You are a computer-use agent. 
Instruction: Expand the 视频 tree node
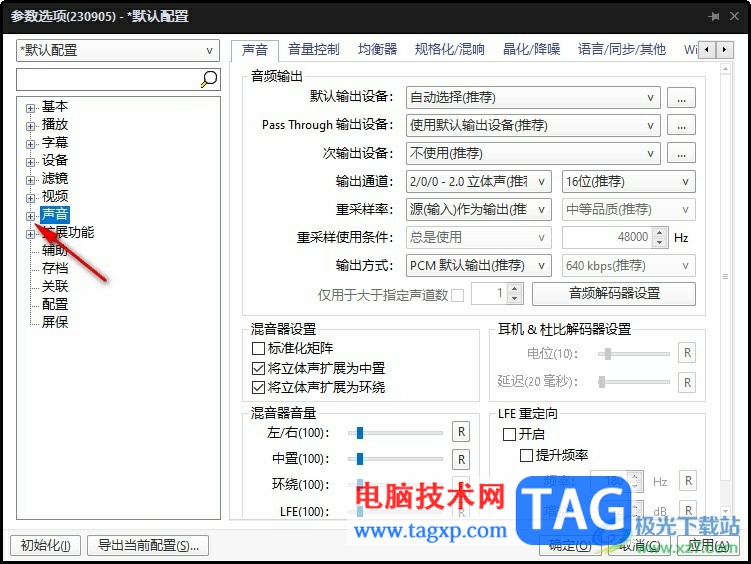tap(30, 198)
